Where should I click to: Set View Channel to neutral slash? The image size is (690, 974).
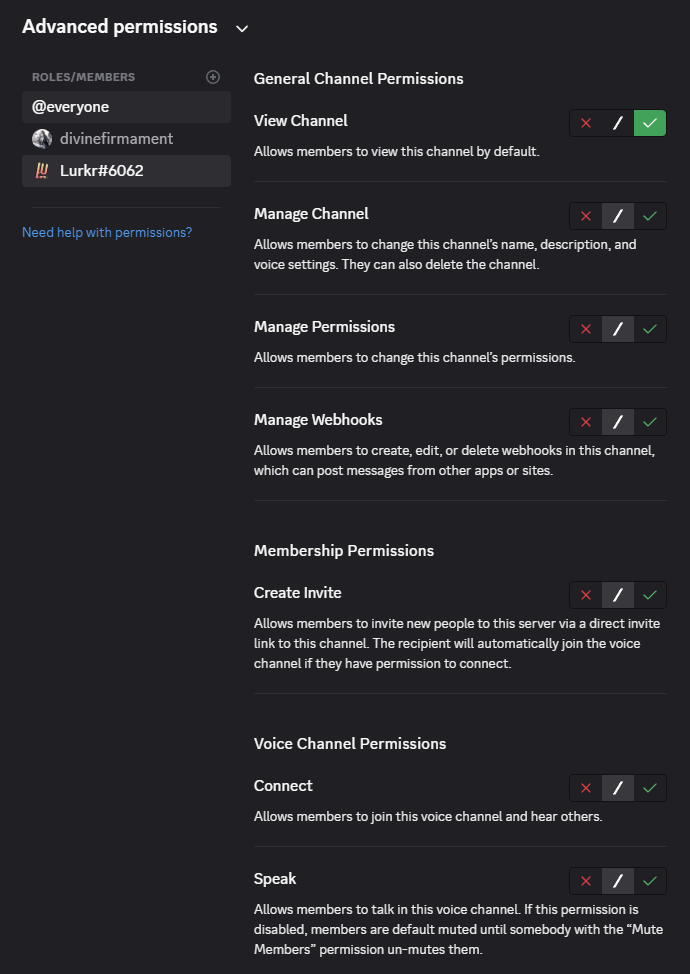click(618, 123)
